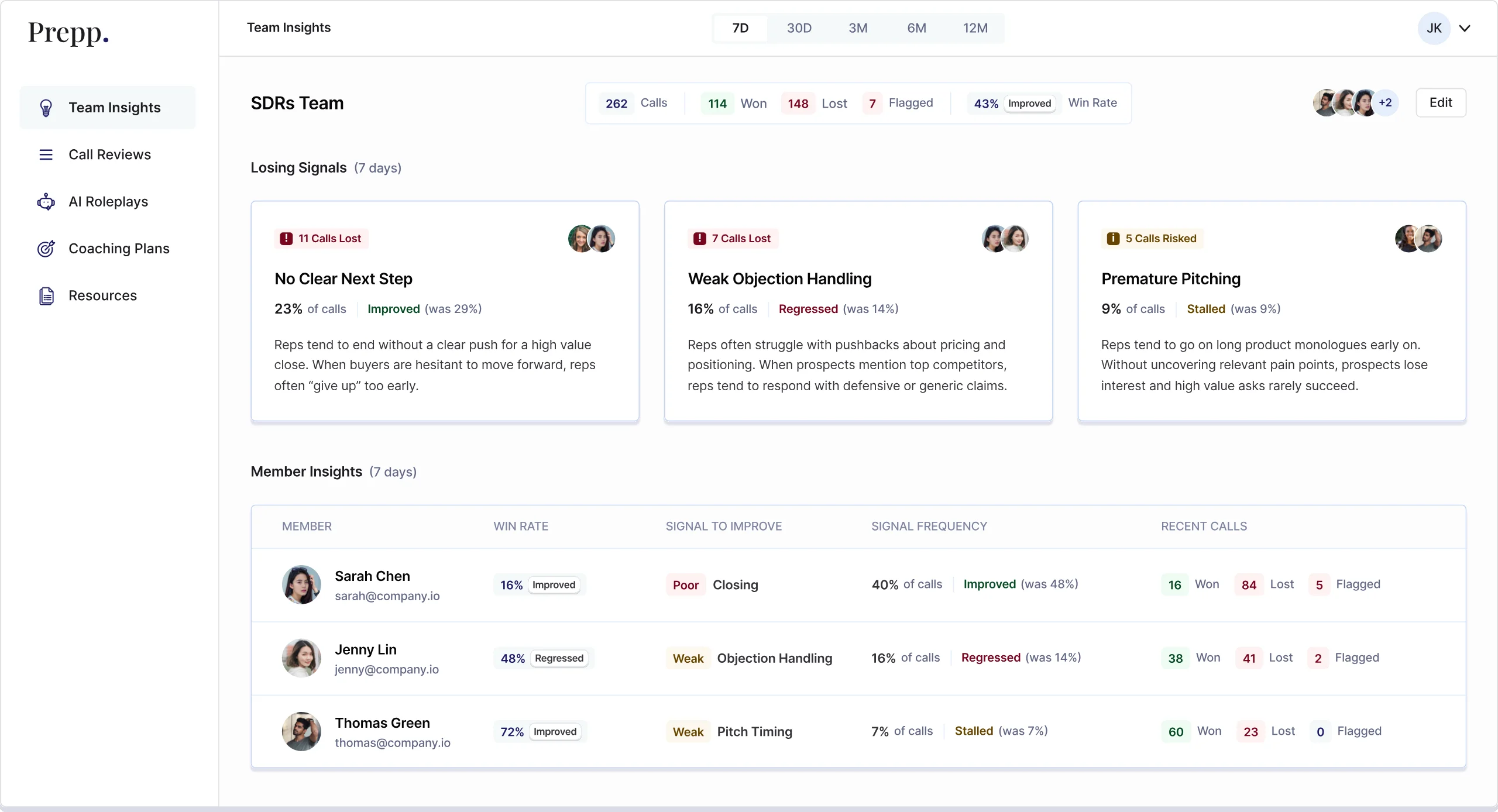Select the 12M time range
This screenshot has height=812, width=1498.
[x=975, y=27]
